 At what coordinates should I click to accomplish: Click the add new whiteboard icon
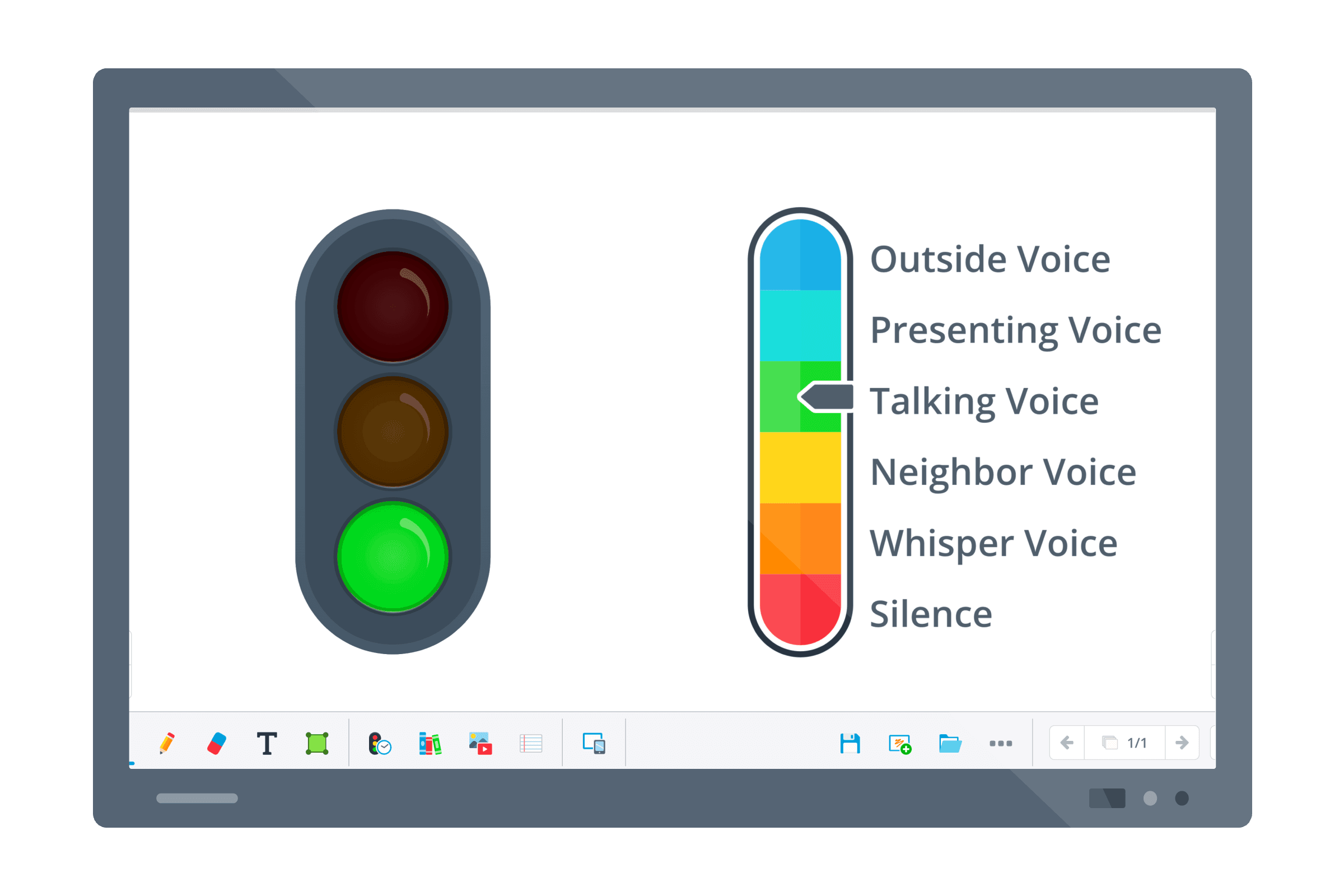pos(900,744)
